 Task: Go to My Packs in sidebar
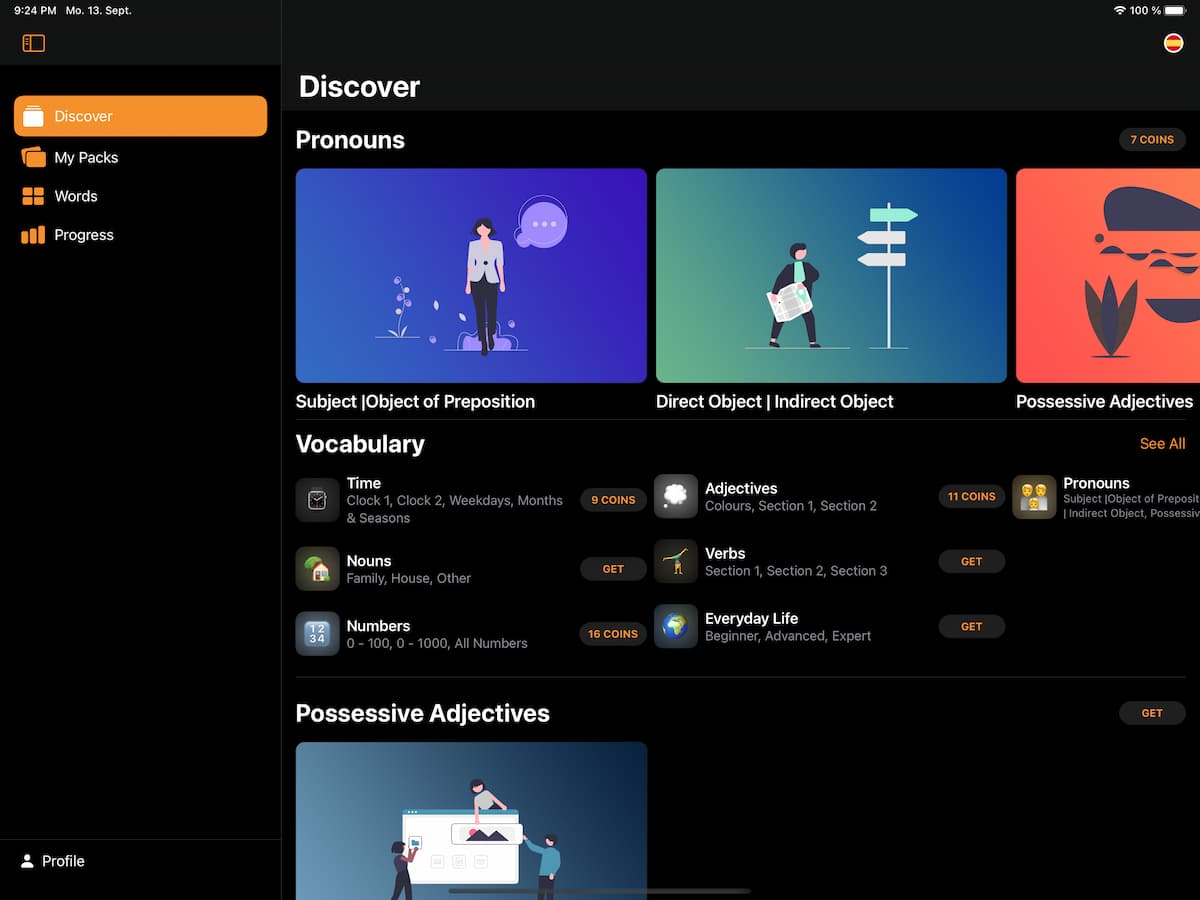[x=85, y=157]
